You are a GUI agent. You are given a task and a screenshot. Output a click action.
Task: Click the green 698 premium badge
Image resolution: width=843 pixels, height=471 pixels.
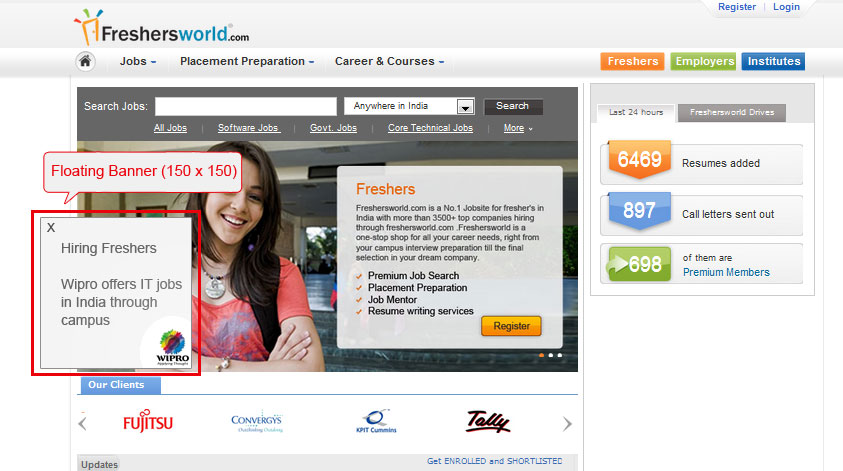(639, 264)
